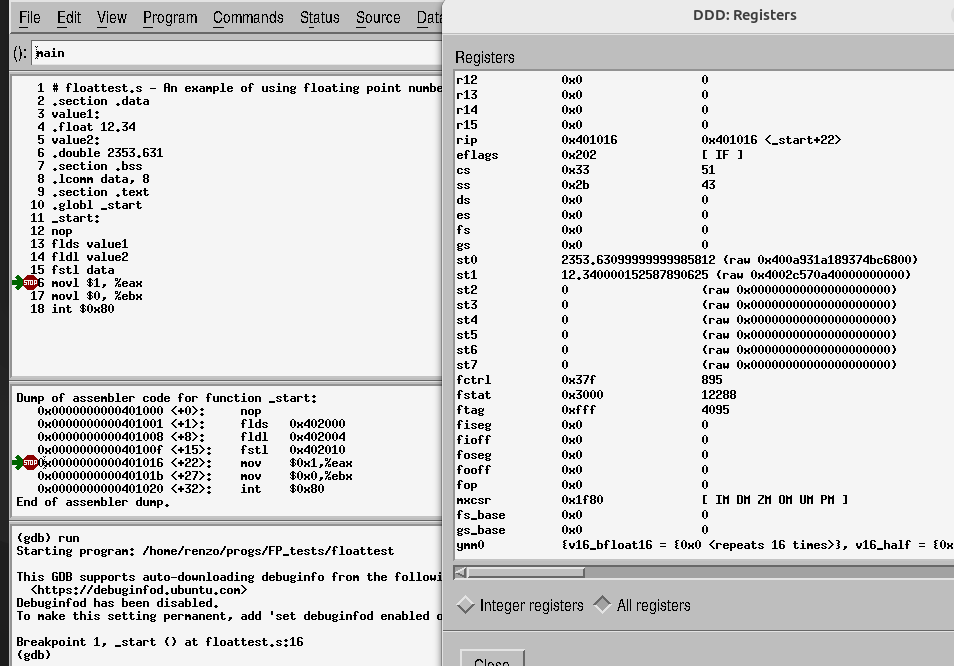Click source line 12 nop
The width and height of the screenshot is (954, 666).
click(61, 231)
